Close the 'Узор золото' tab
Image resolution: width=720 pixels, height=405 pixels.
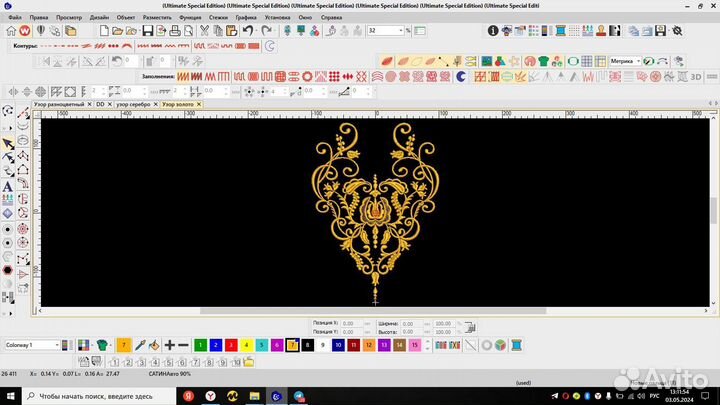pos(198,103)
